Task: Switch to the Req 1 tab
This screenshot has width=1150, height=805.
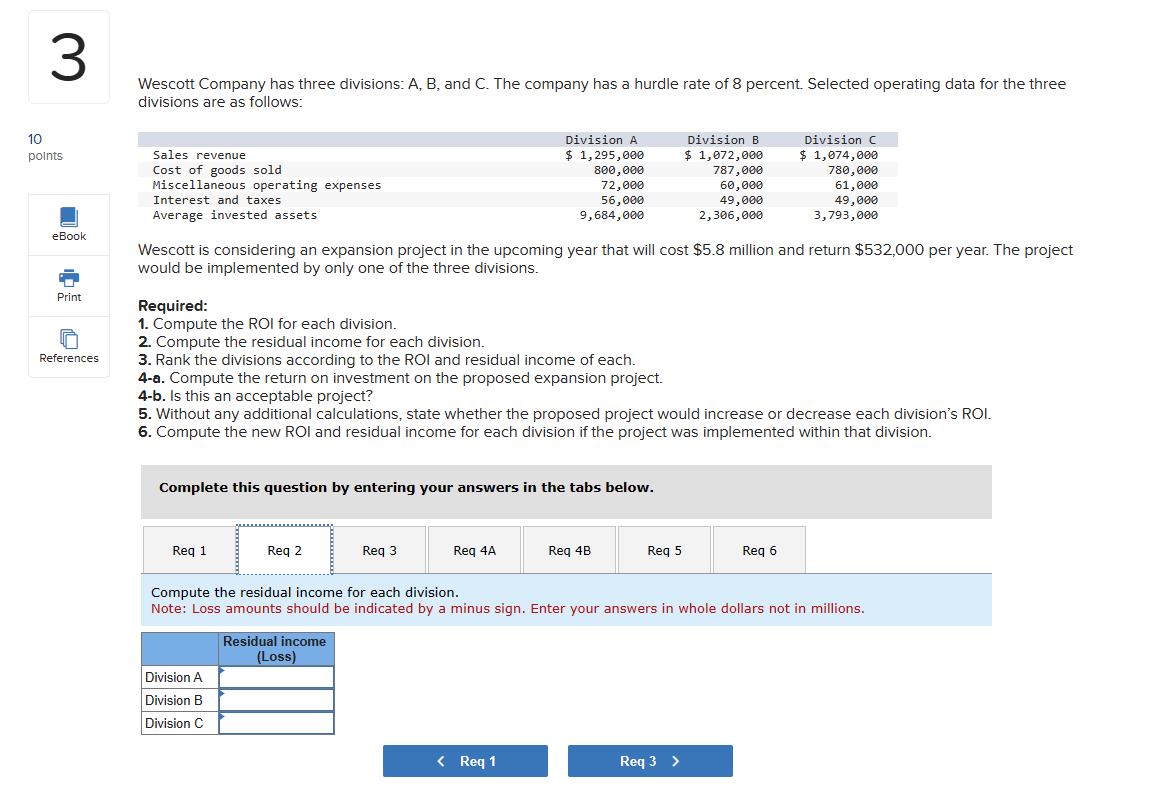Action: coord(189,550)
